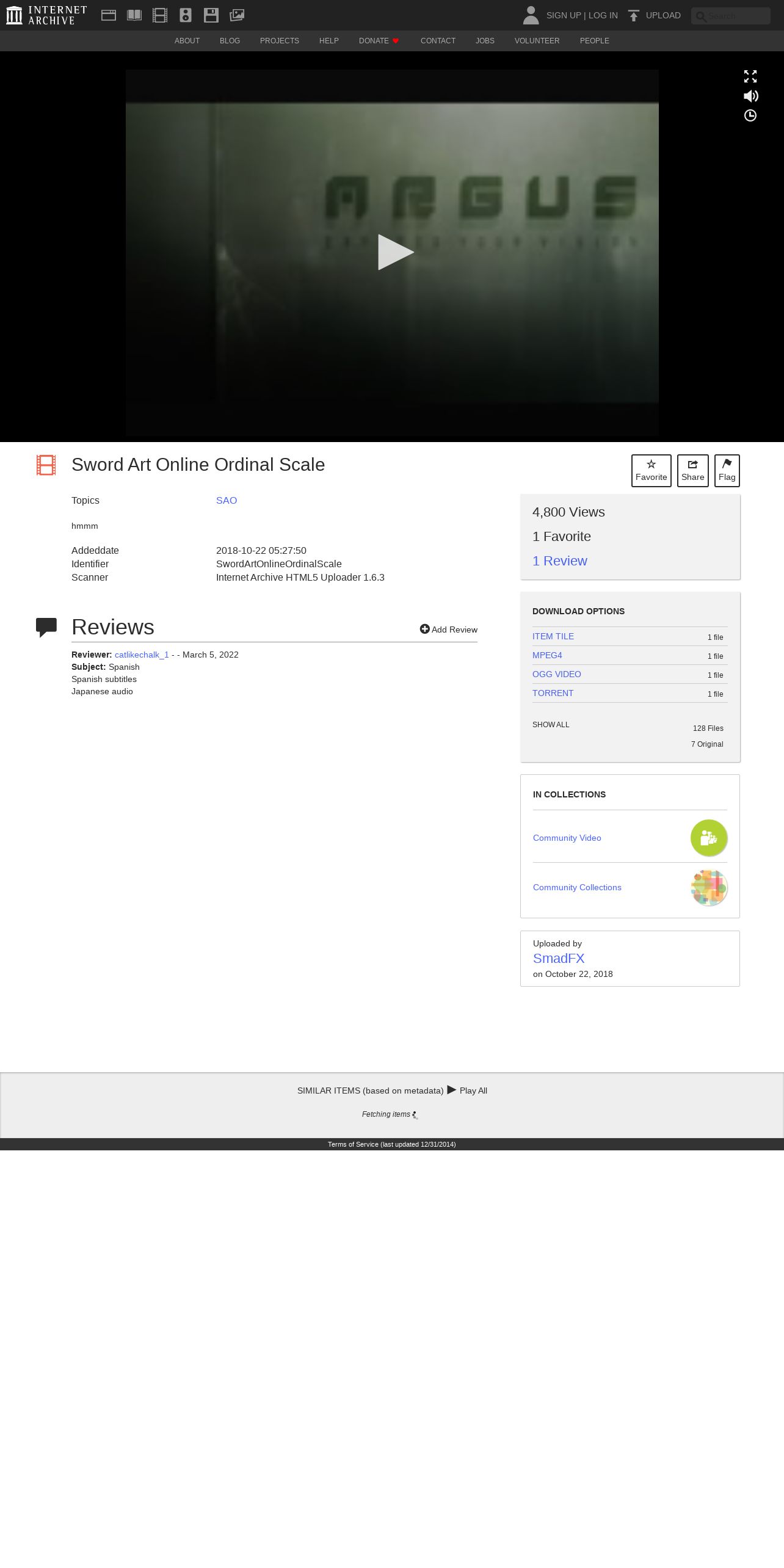Click the LOG IN link
Screen dimensions: 784x1568
click(603, 15)
